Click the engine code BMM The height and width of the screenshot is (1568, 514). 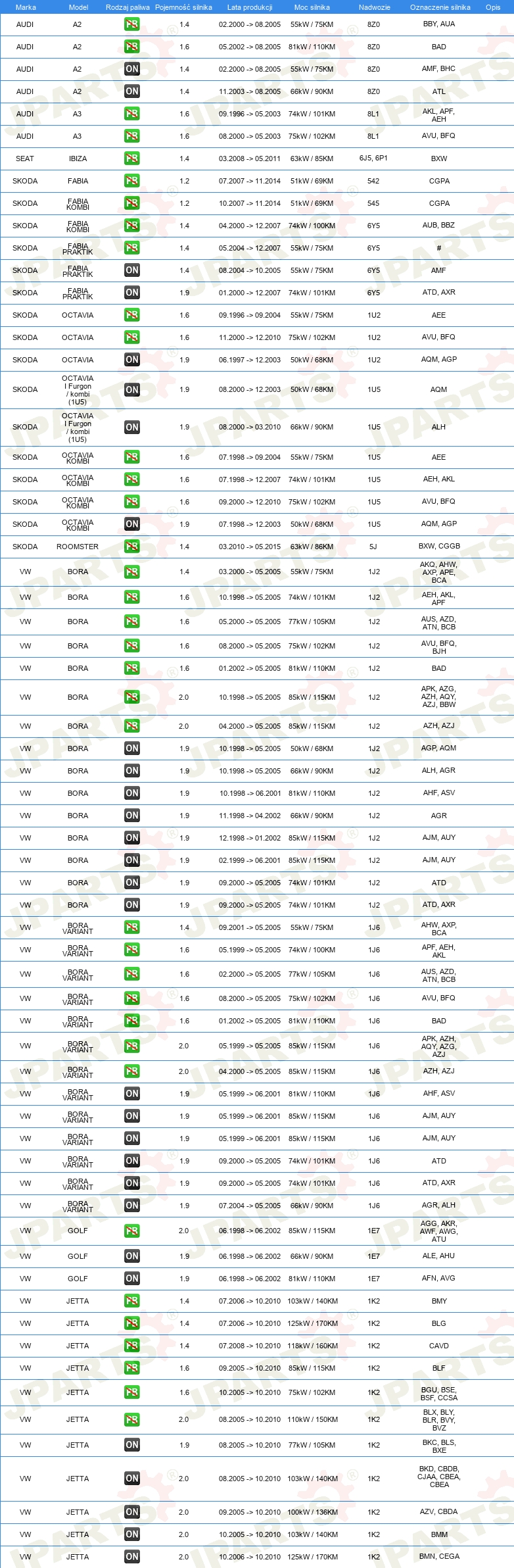(x=439, y=1534)
